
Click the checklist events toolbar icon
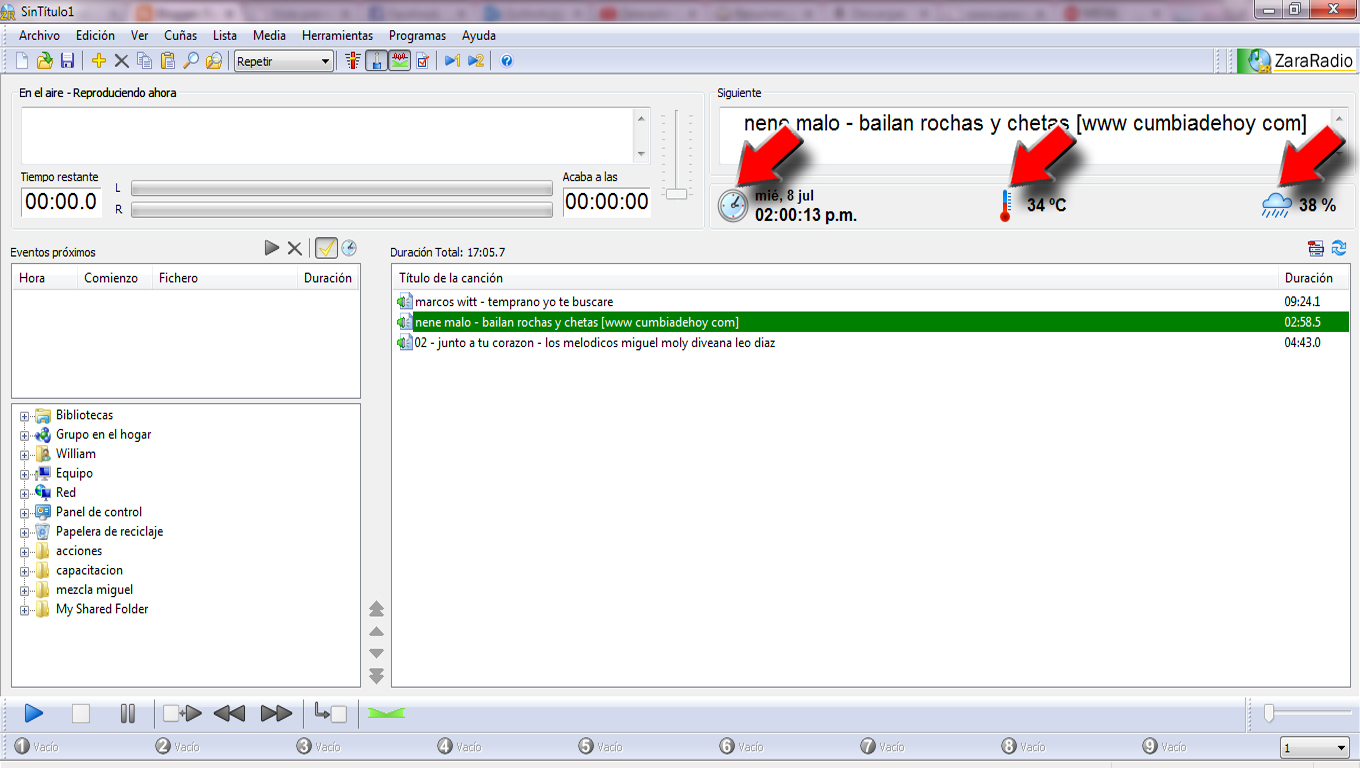(x=422, y=61)
